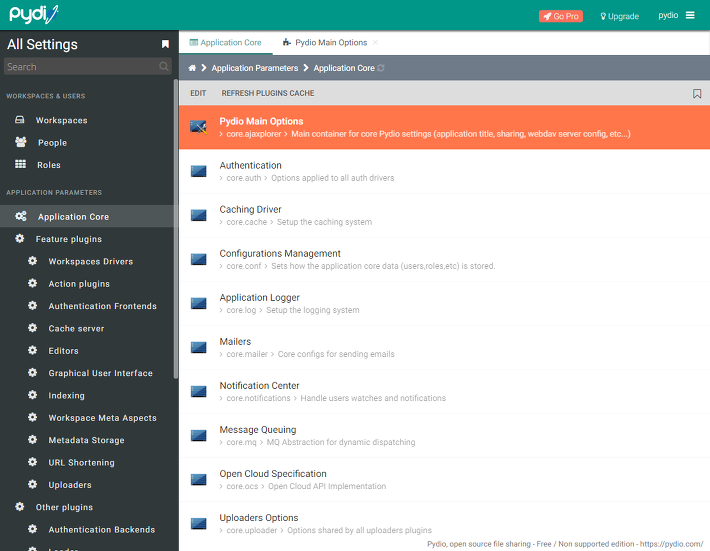This screenshot has height=551, width=710.
Task: Click the home icon in breadcrumb
Action: point(192,68)
